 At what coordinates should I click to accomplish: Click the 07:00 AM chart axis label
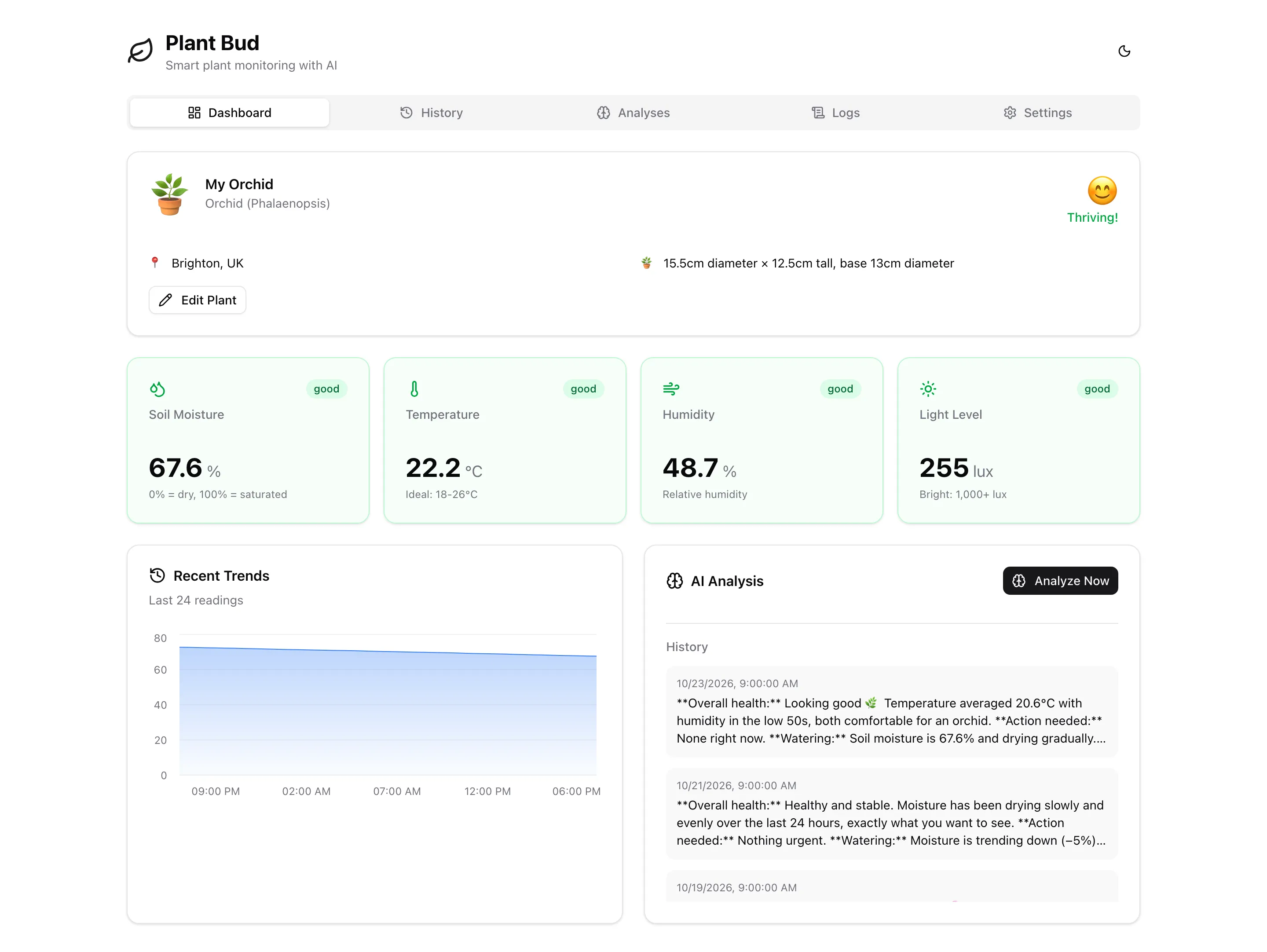coord(397,791)
